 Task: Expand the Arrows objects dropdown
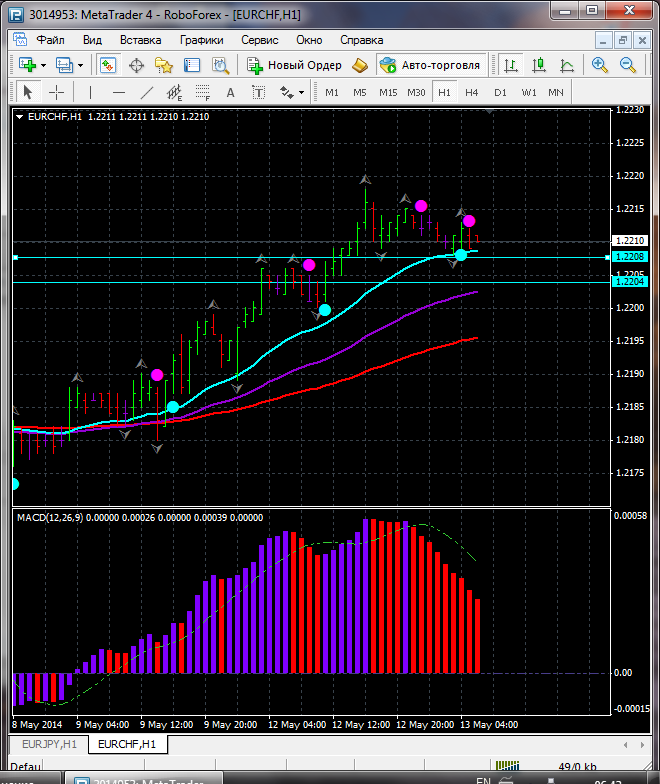[x=299, y=92]
